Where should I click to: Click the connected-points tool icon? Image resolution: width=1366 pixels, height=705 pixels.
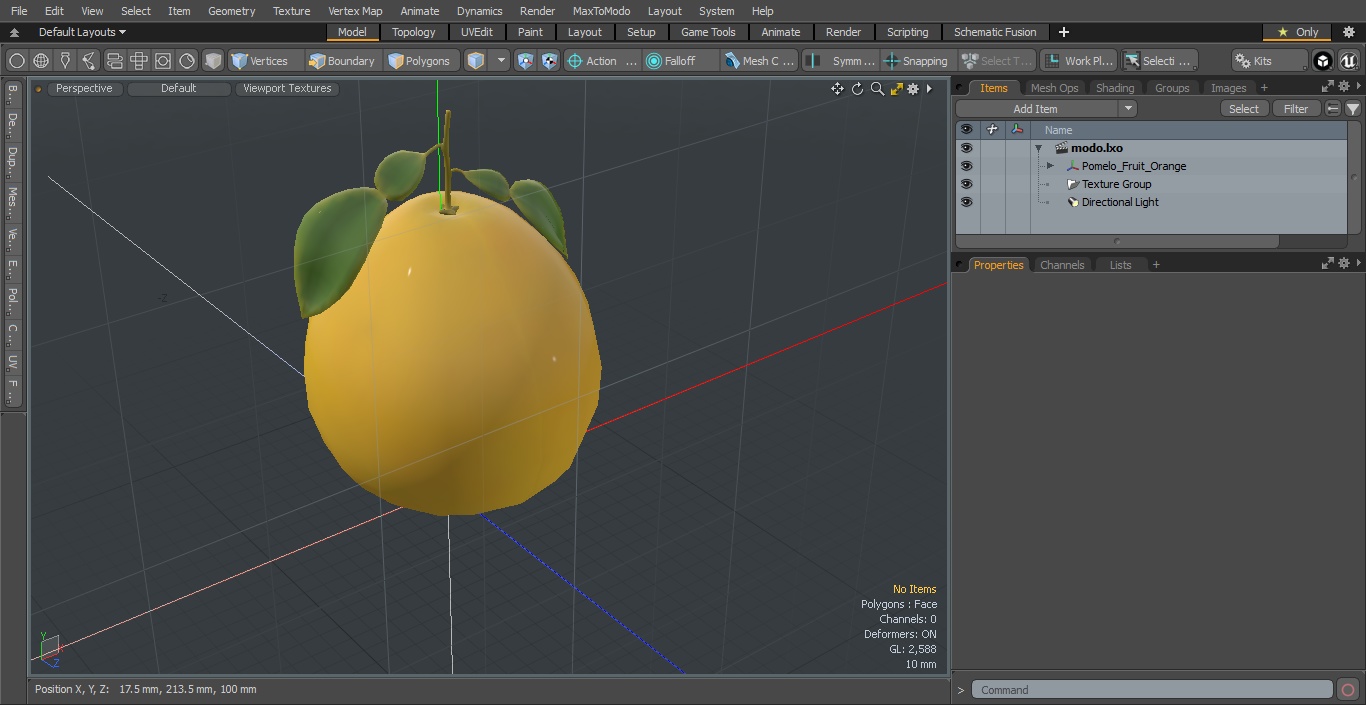click(x=89, y=61)
